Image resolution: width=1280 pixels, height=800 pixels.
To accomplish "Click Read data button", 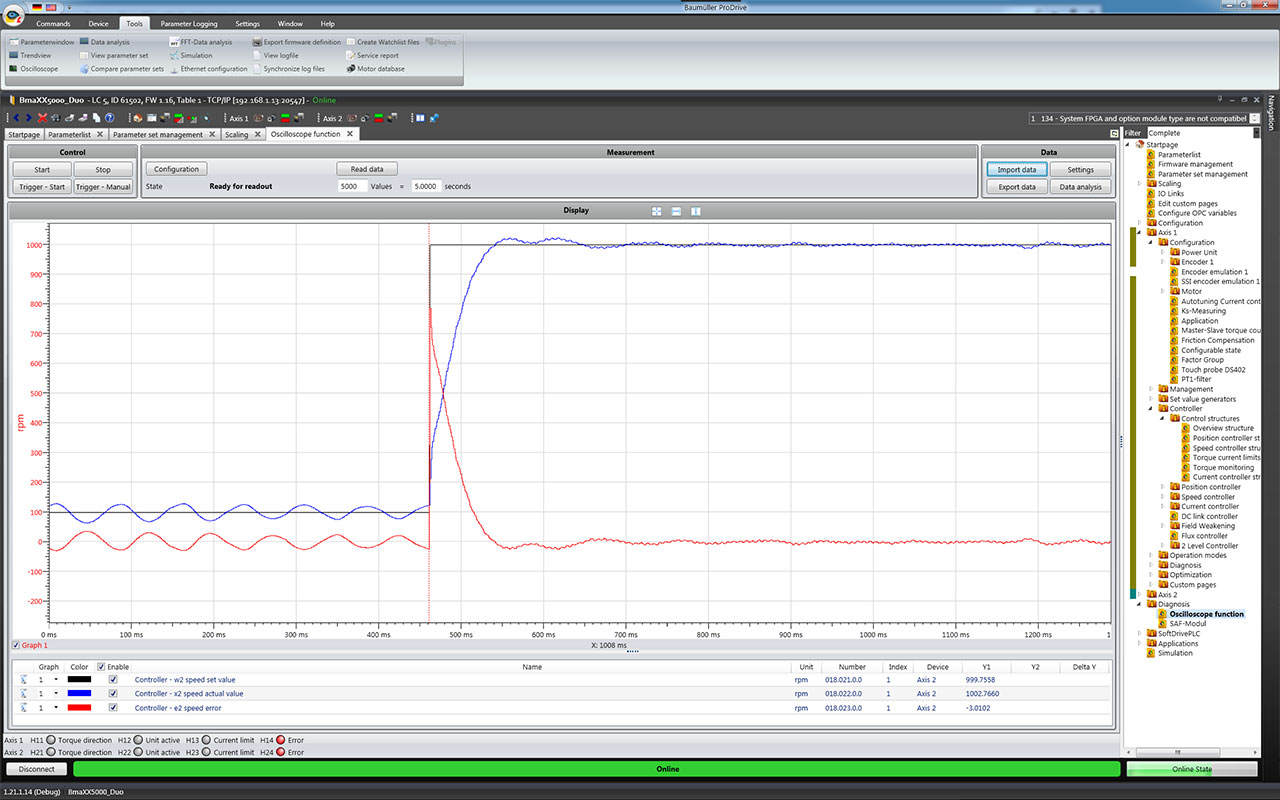I will click(367, 169).
